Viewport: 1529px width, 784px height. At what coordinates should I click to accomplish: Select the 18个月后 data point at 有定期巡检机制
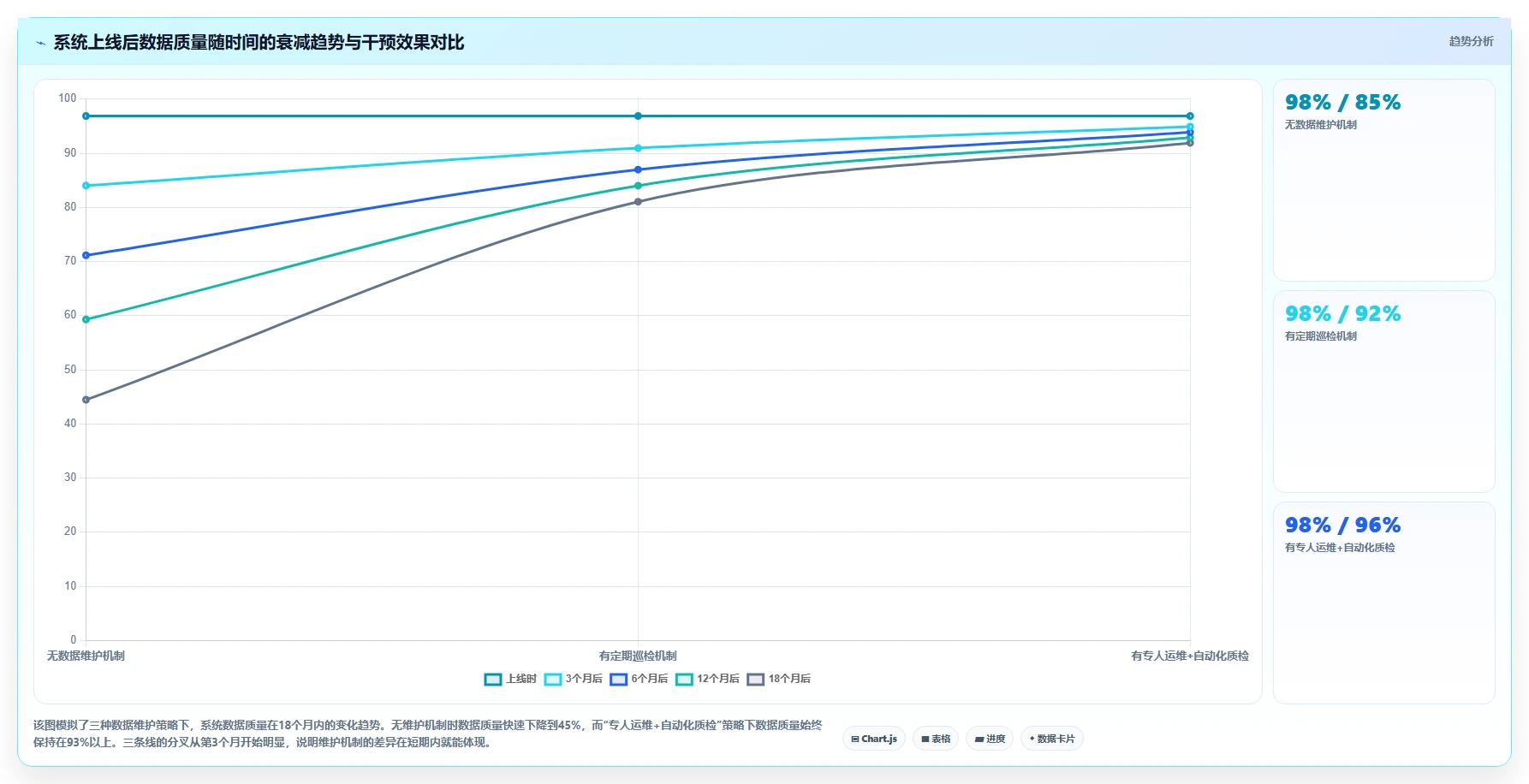coord(638,202)
